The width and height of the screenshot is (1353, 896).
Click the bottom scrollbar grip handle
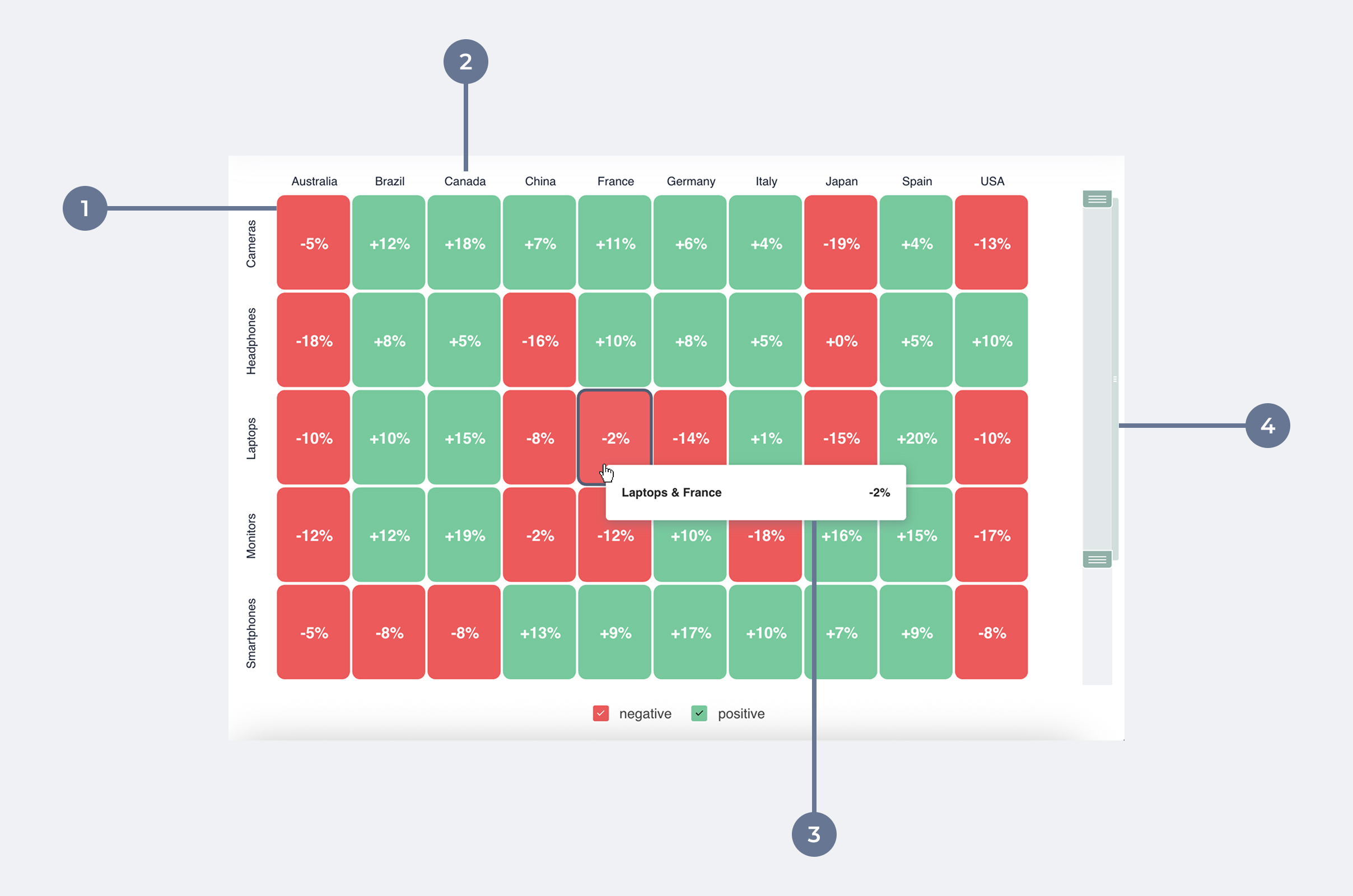1097,559
